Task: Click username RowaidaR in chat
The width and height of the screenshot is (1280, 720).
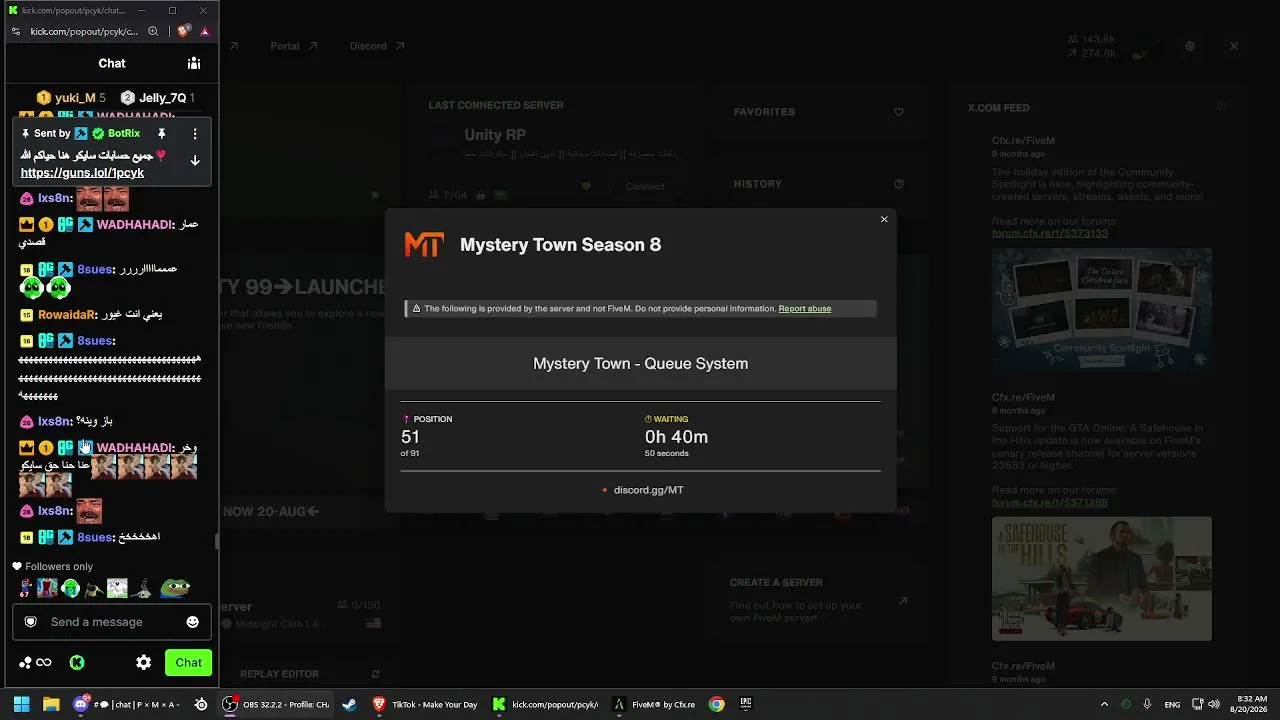Action: pyautogui.click(x=67, y=314)
